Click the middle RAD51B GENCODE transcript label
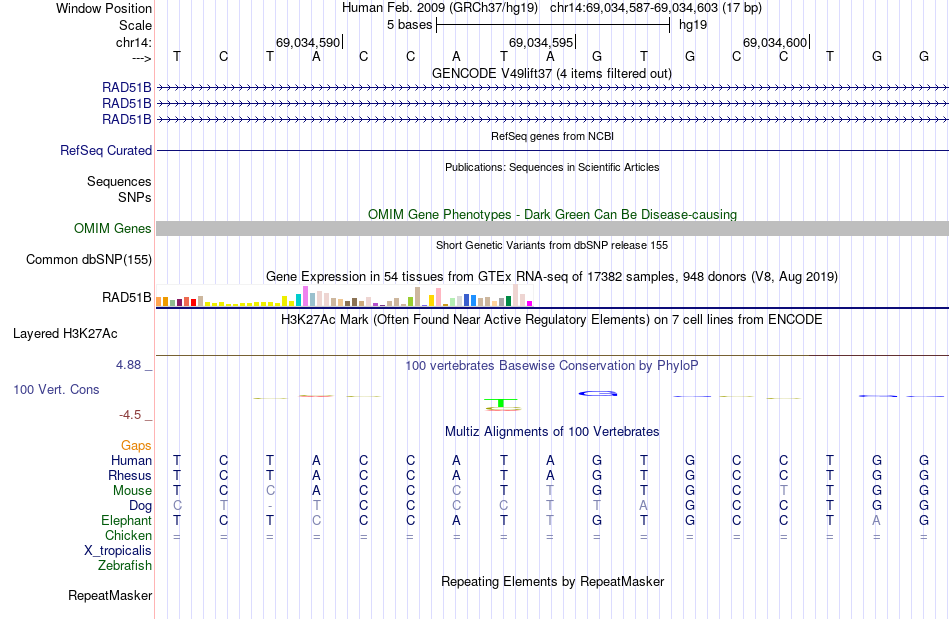 tap(127, 104)
